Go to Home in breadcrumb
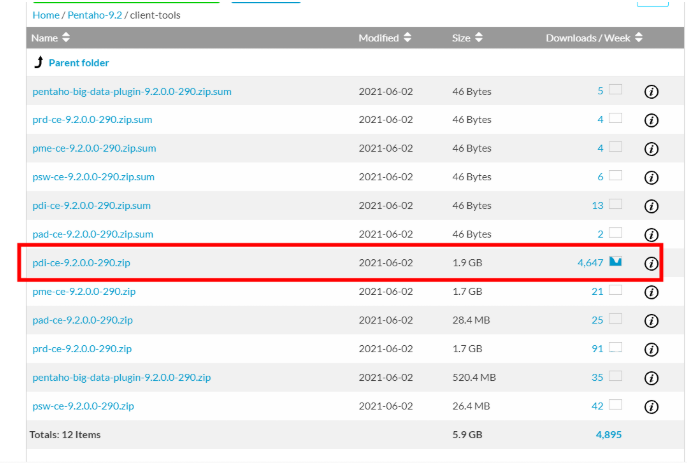Viewport: 687px width, 469px height. [x=46, y=15]
